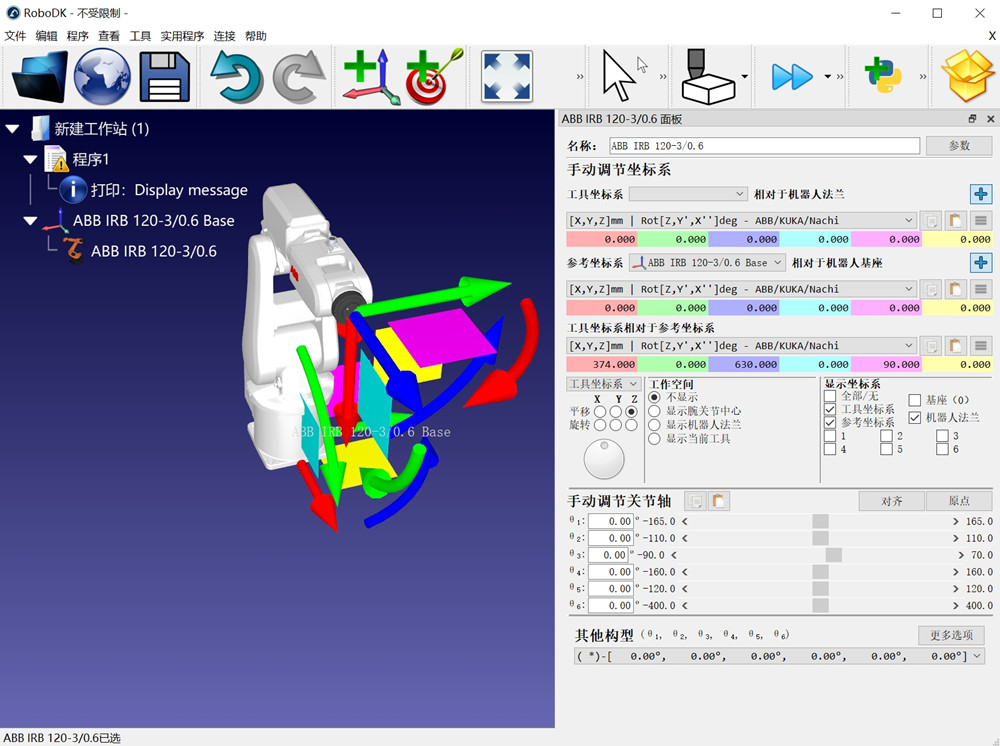Open 工具坐标系 jog mode dropdown

point(603,384)
